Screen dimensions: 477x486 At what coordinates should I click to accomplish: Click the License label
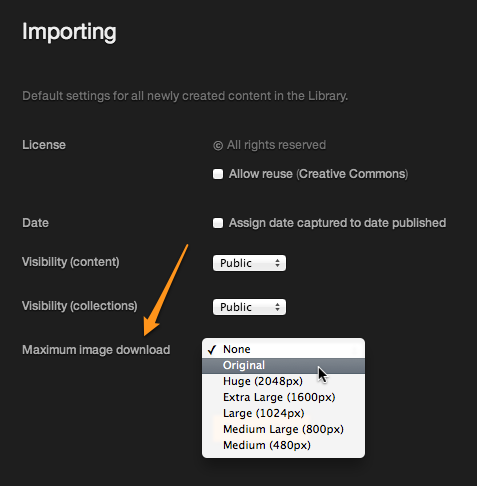point(44,145)
